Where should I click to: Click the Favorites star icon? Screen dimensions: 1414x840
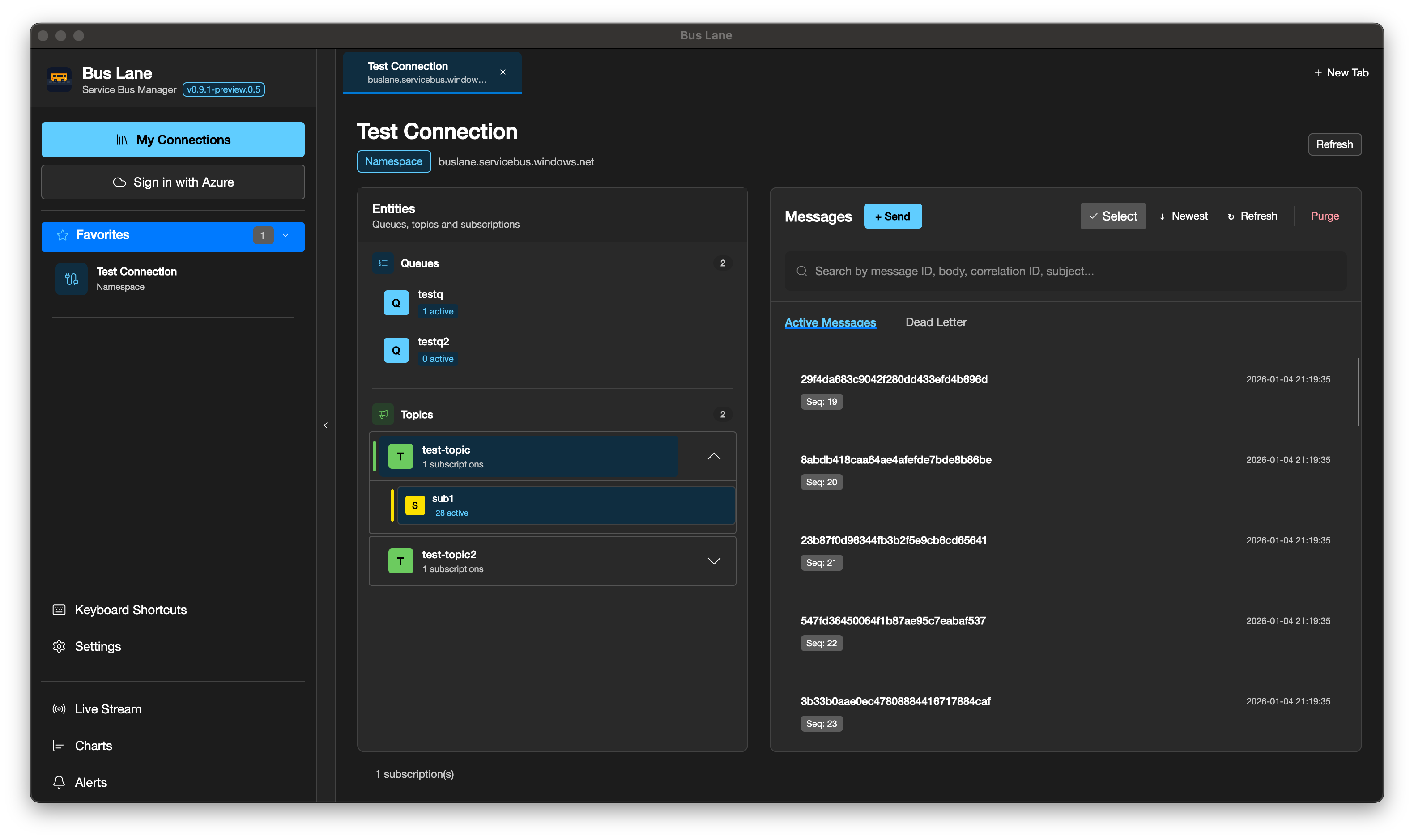point(62,234)
